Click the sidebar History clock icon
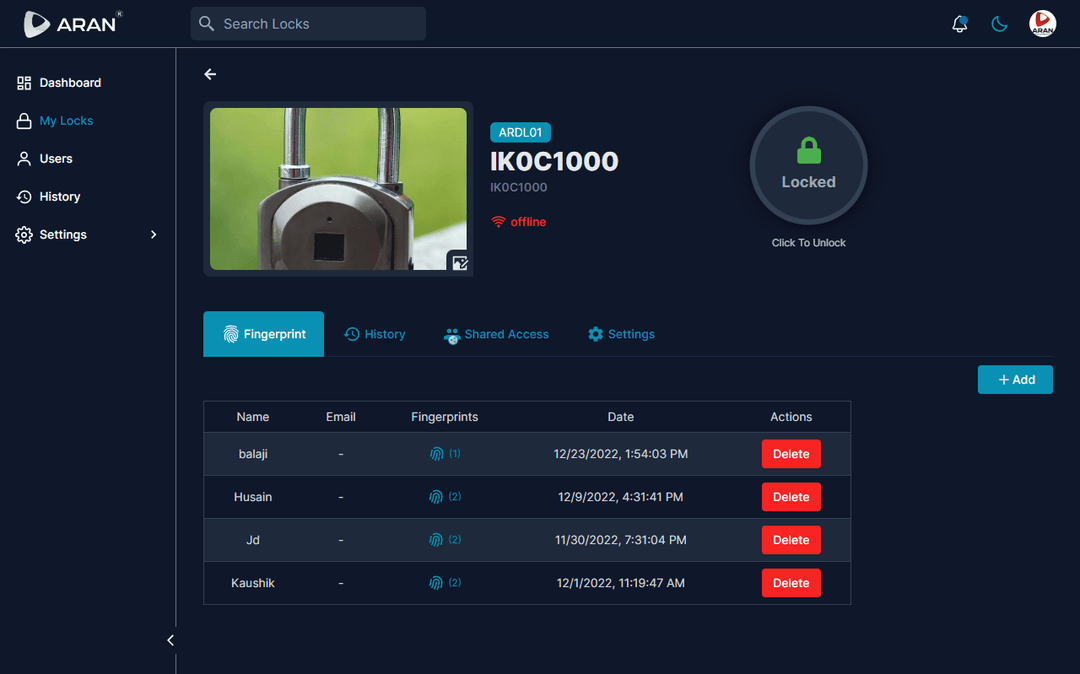The width and height of the screenshot is (1080, 674). tap(24, 197)
